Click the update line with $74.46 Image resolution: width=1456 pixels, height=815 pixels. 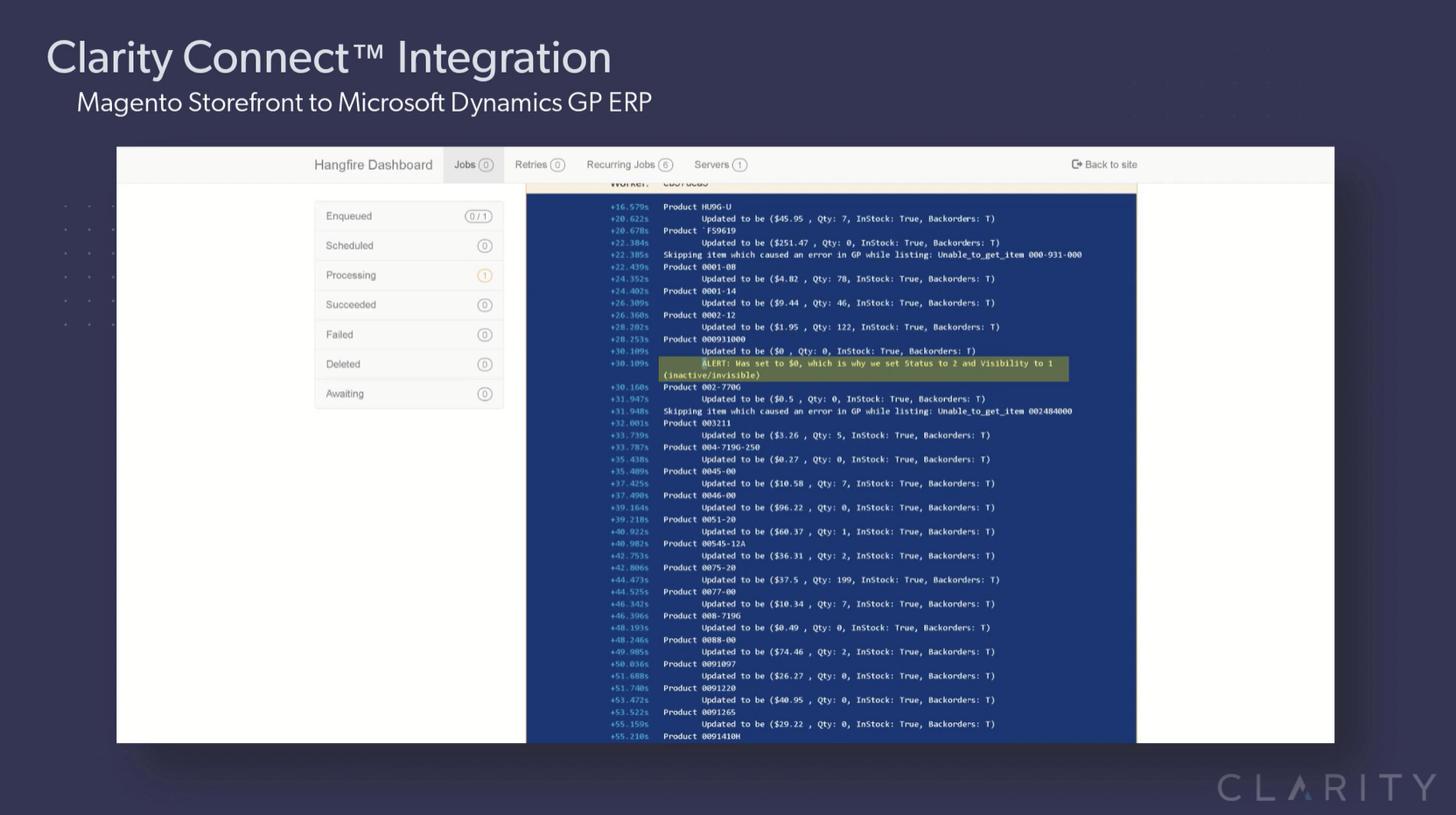click(848, 652)
